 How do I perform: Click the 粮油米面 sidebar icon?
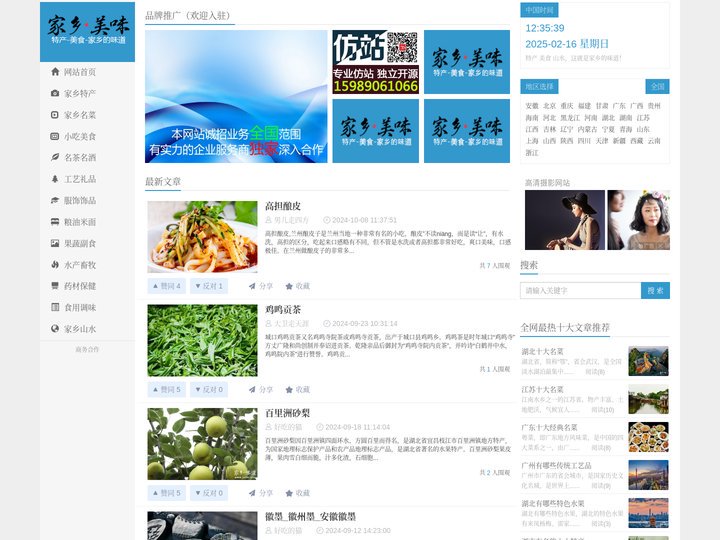(x=55, y=222)
